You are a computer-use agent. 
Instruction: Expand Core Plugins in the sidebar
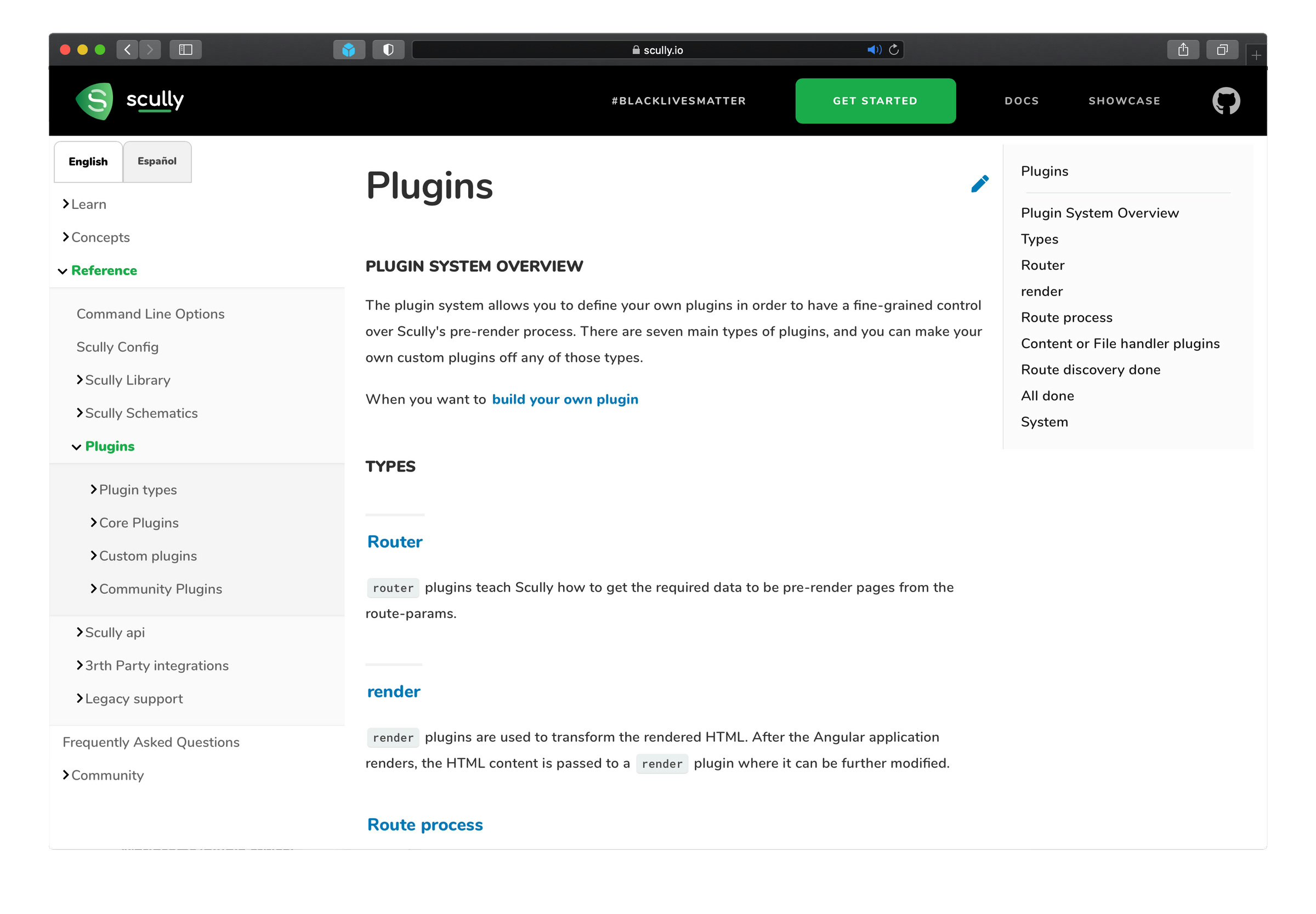coord(138,523)
